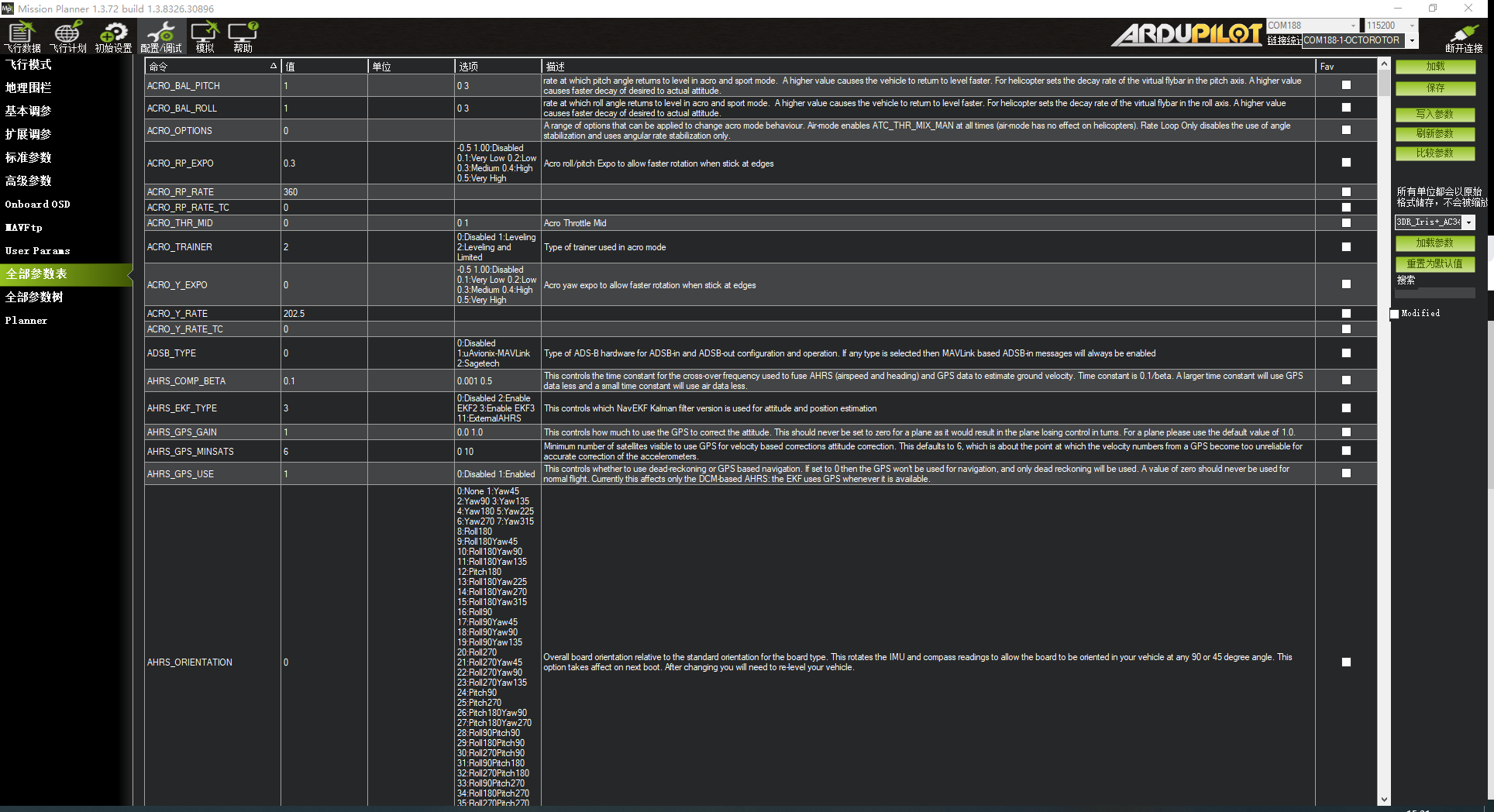Click the 搜索 search input field
The width and height of the screenshot is (1494, 812).
point(1434,293)
